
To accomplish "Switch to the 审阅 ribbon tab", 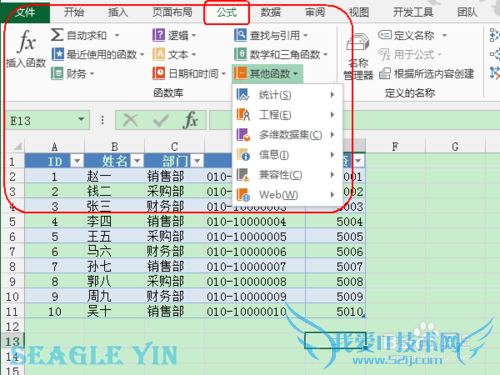I will coord(315,12).
